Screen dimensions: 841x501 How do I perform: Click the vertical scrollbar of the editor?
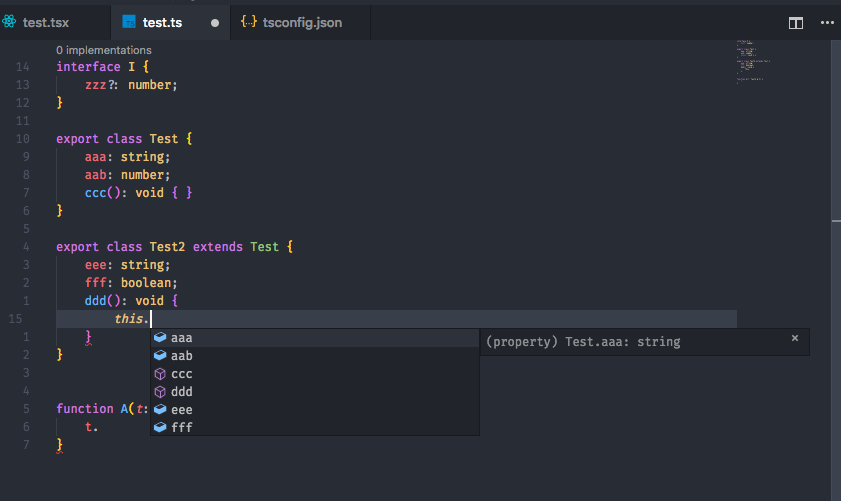click(836, 270)
